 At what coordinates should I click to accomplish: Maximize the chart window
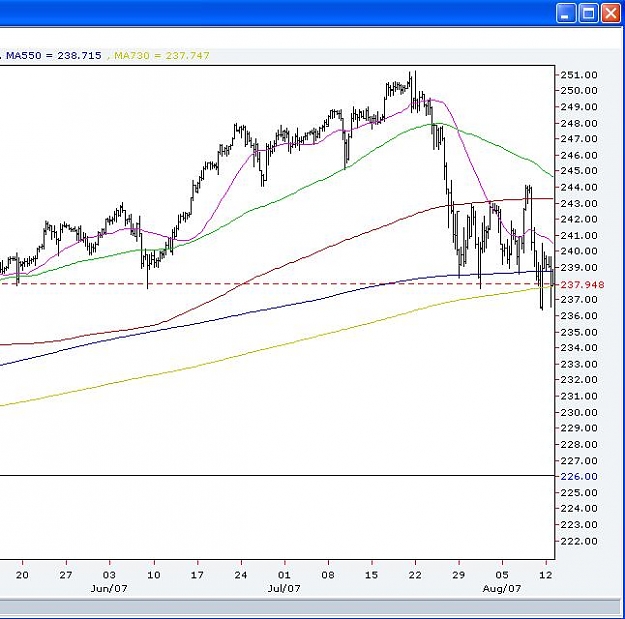coord(588,13)
